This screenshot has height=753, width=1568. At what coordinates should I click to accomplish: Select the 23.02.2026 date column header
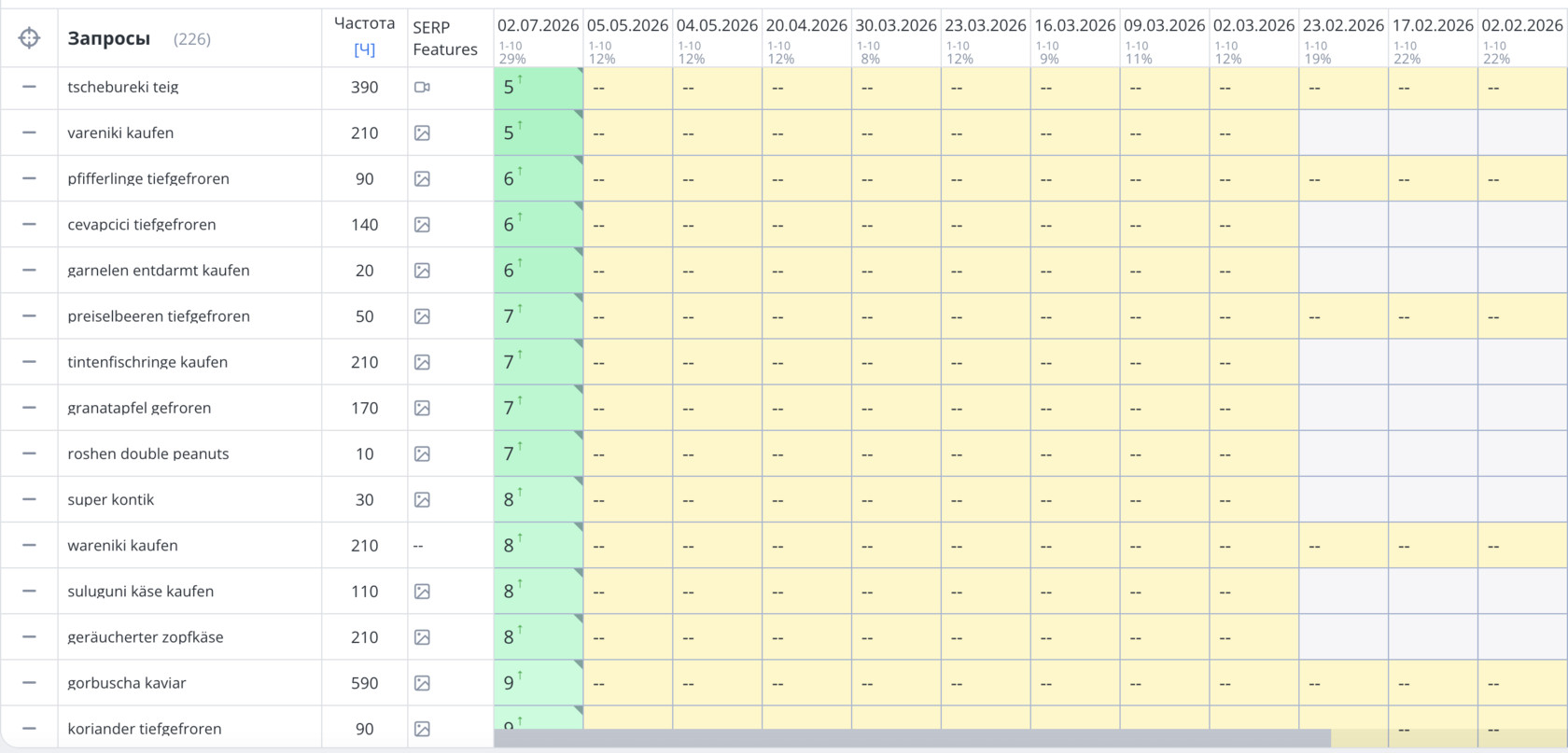(x=1343, y=25)
